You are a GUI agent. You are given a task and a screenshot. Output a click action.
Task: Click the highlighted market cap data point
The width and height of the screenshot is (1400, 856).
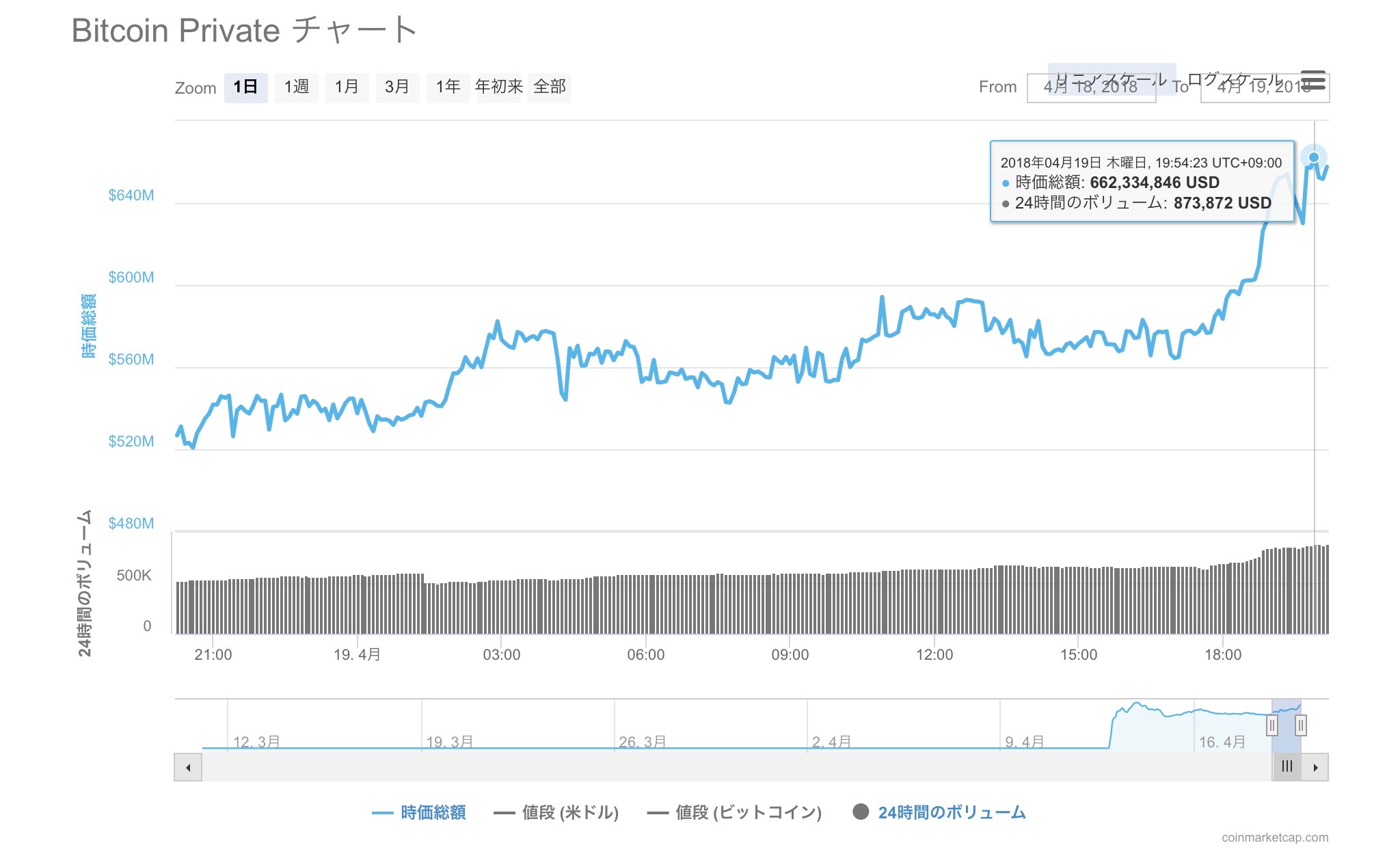tap(1313, 157)
